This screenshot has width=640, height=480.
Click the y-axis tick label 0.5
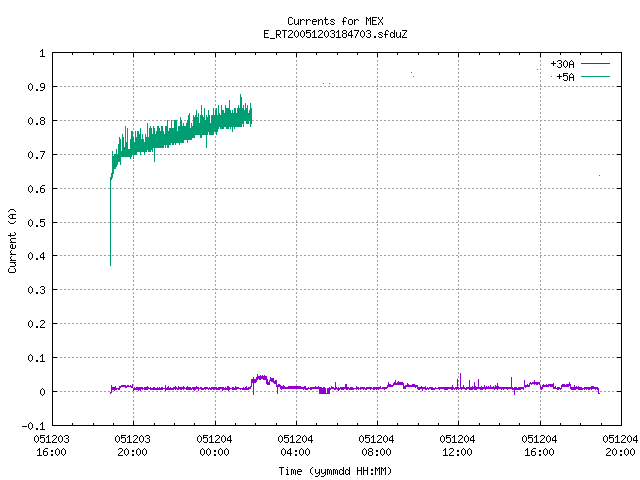point(36,223)
